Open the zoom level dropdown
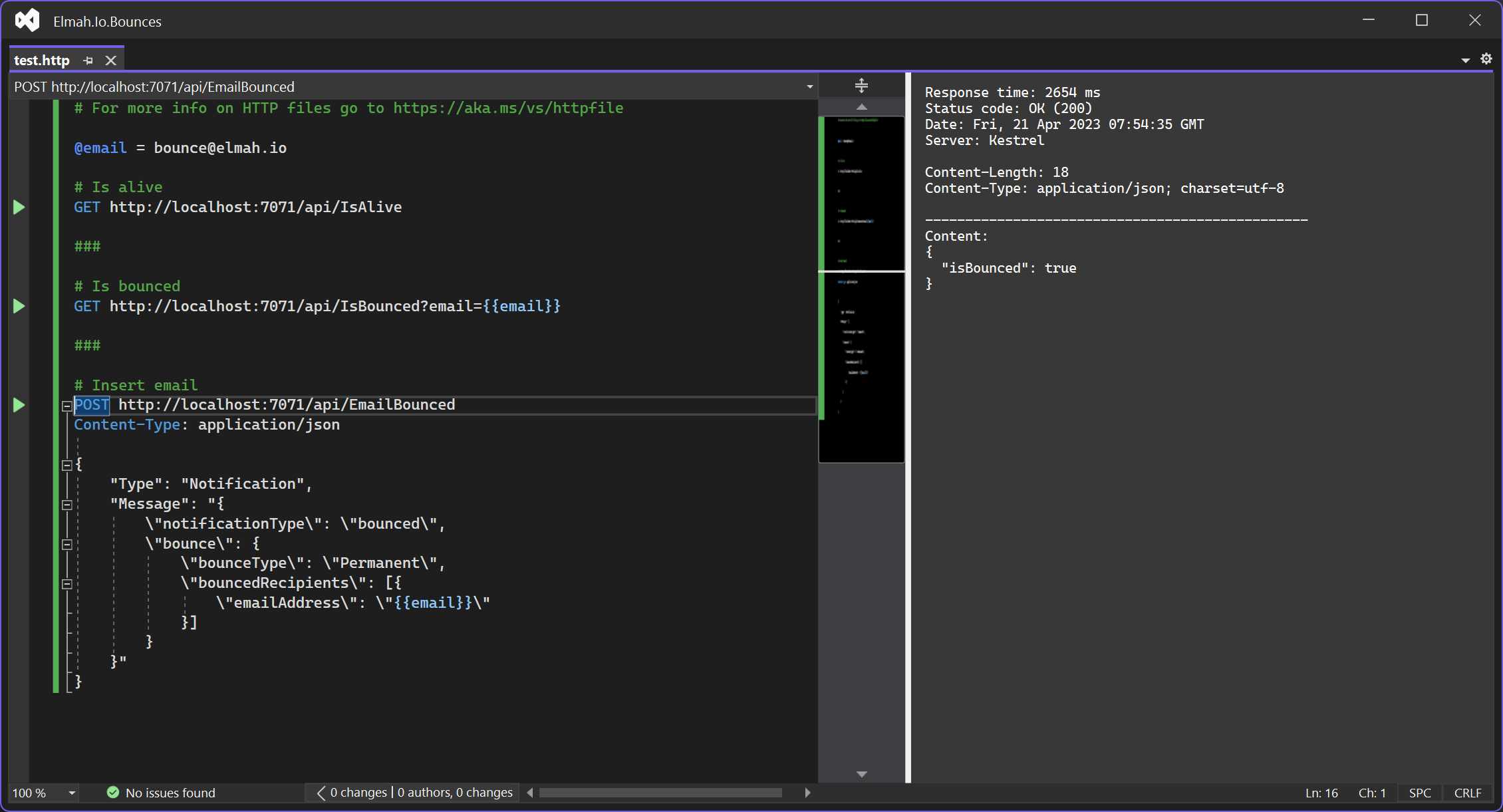The width and height of the screenshot is (1503, 812). [x=72, y=793]
